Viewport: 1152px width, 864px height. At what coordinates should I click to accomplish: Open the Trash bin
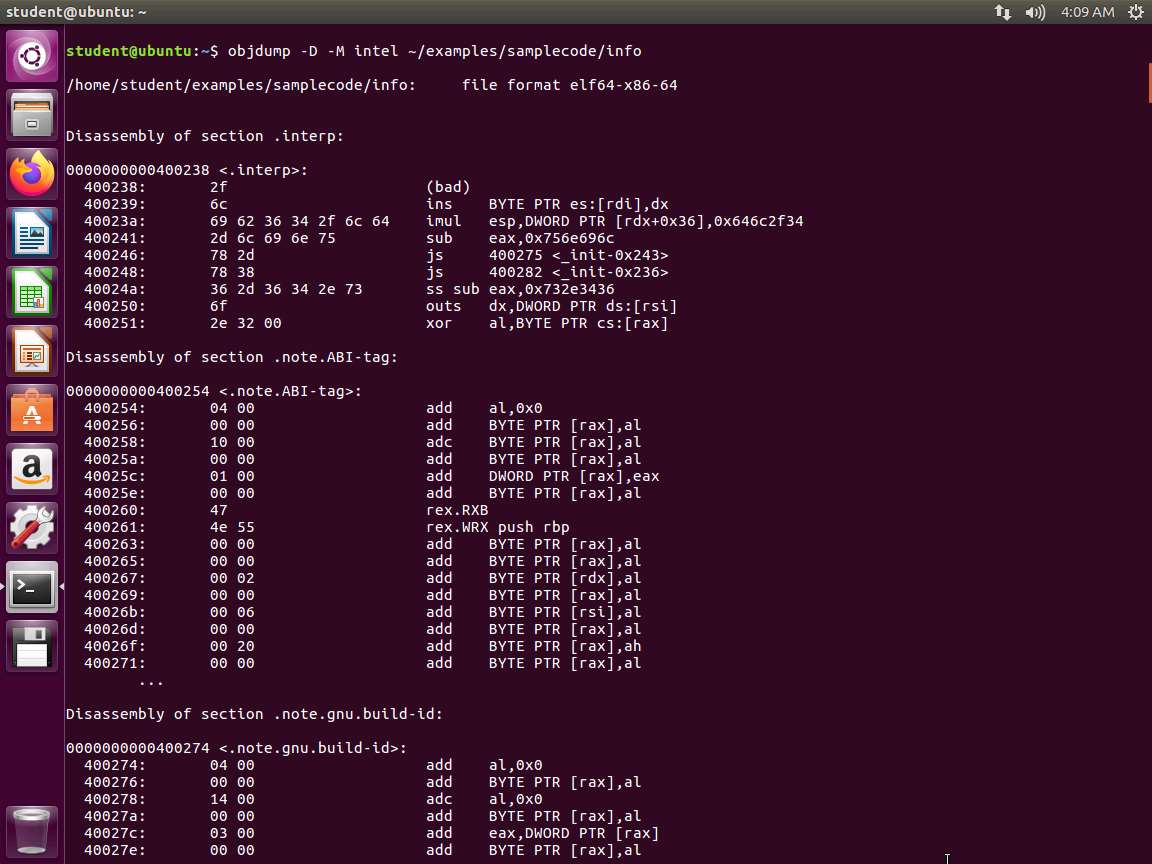[32, 829]
